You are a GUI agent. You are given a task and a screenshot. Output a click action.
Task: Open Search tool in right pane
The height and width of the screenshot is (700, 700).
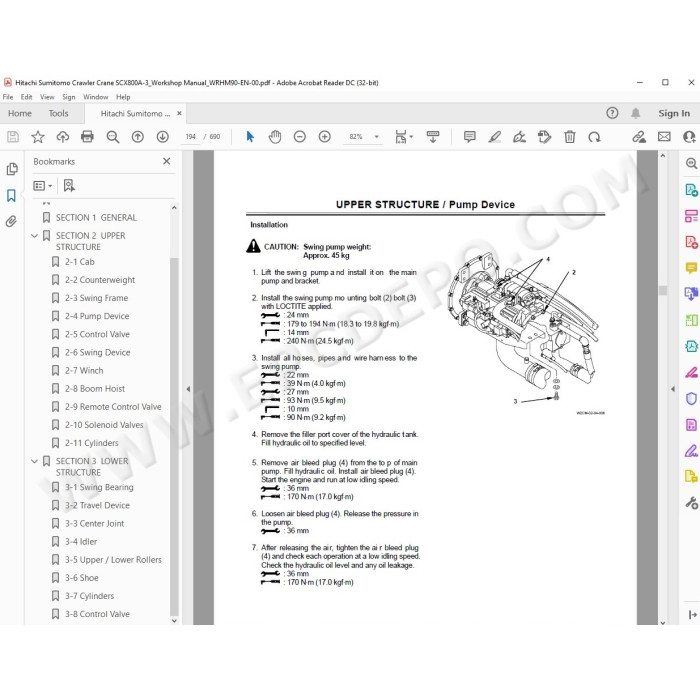[691, 163]
